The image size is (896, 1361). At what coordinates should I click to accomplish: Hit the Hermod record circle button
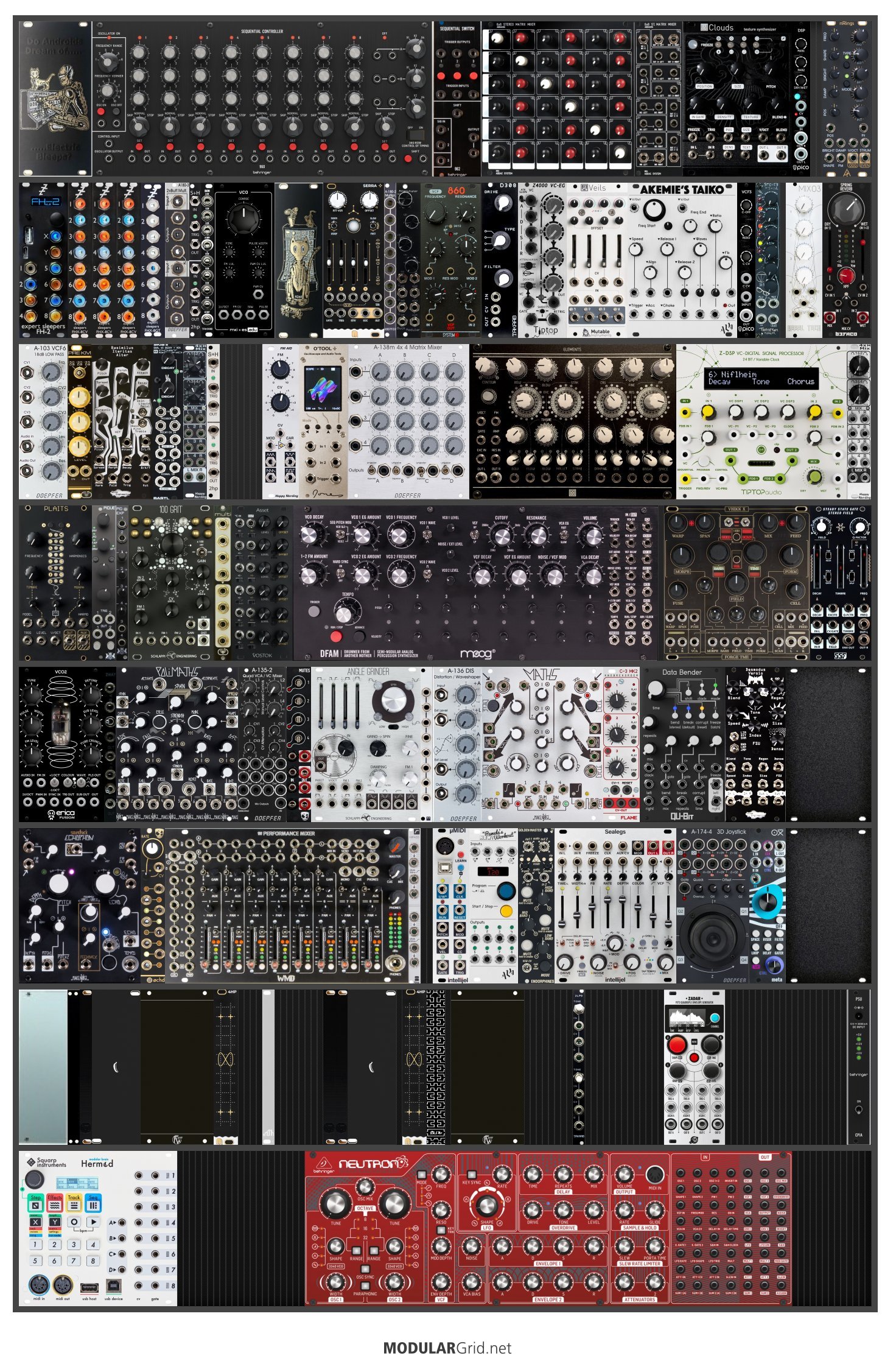[x=74, y=1222]
